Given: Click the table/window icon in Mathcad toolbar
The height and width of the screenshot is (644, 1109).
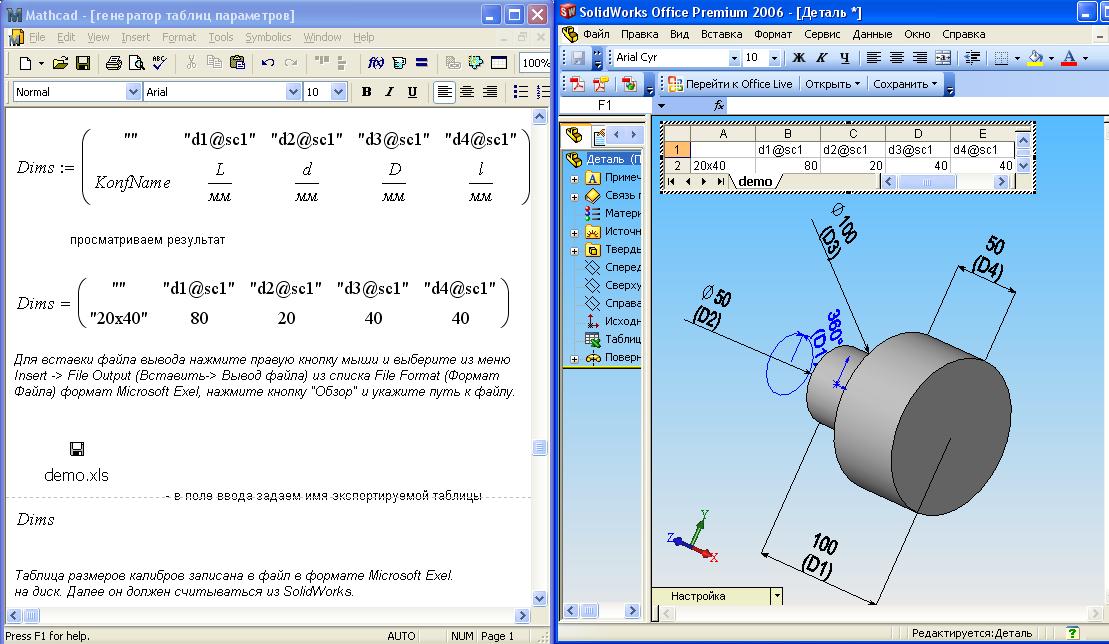Looking at the screenshot, I should [x=499, y=63].
